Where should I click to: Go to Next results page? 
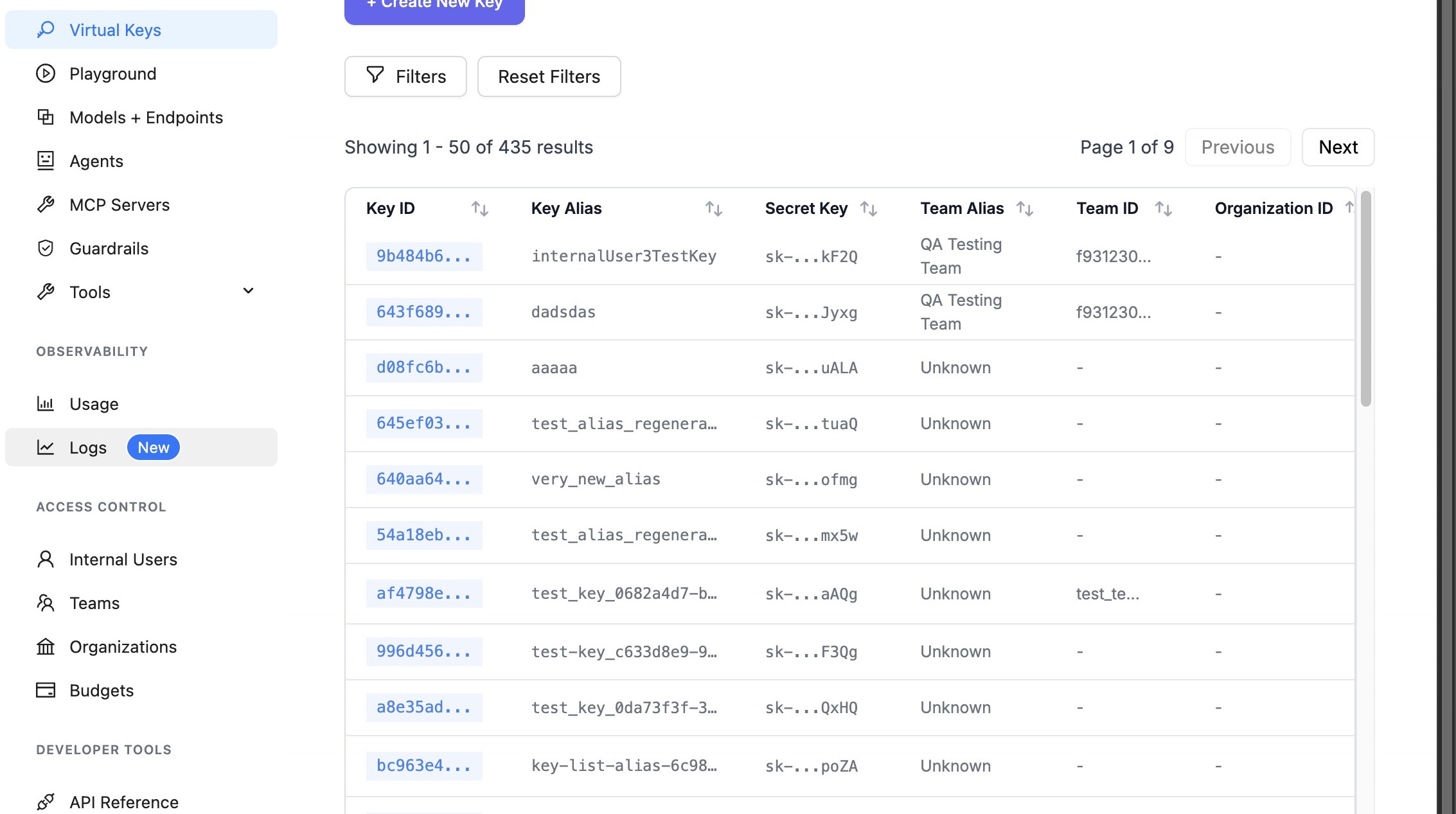click(1338, 147)
